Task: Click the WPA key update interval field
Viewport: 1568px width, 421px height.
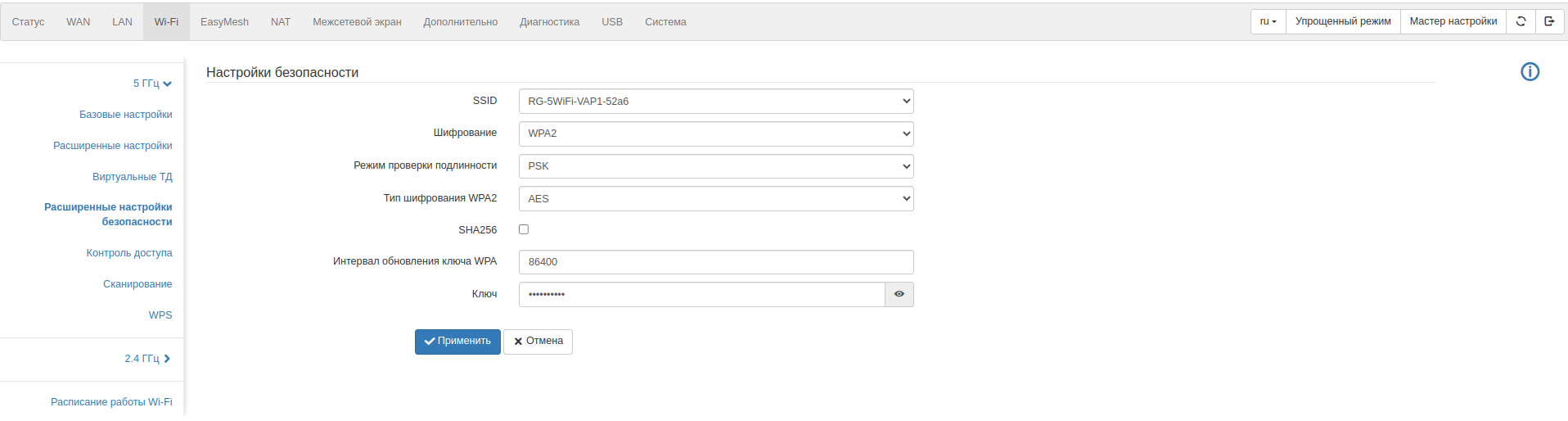Action: tap(716, 262)
